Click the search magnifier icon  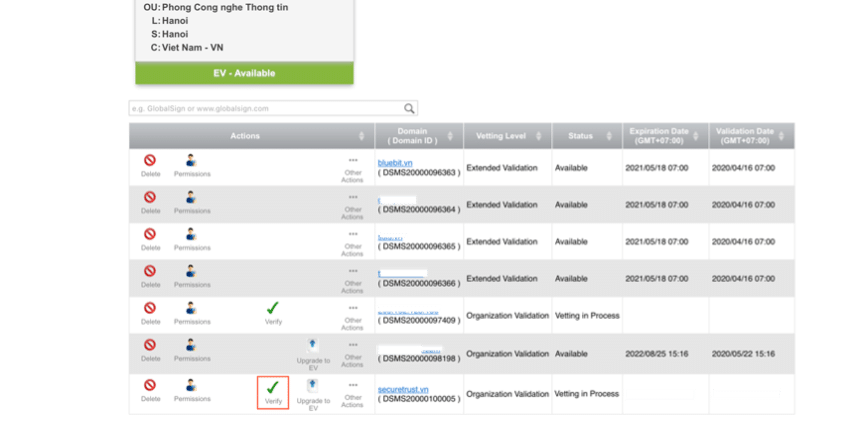[409, 108]
